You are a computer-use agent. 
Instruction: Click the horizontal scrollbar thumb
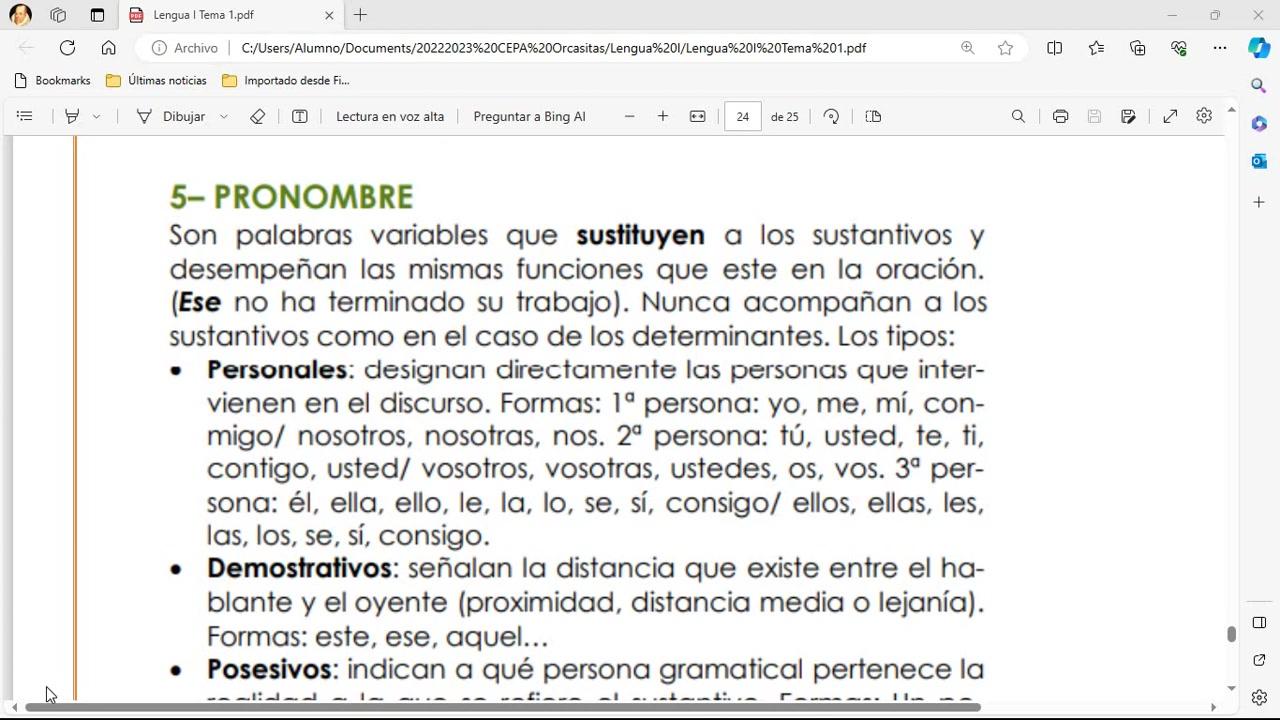pyautogui.click(x=503, y=708)
